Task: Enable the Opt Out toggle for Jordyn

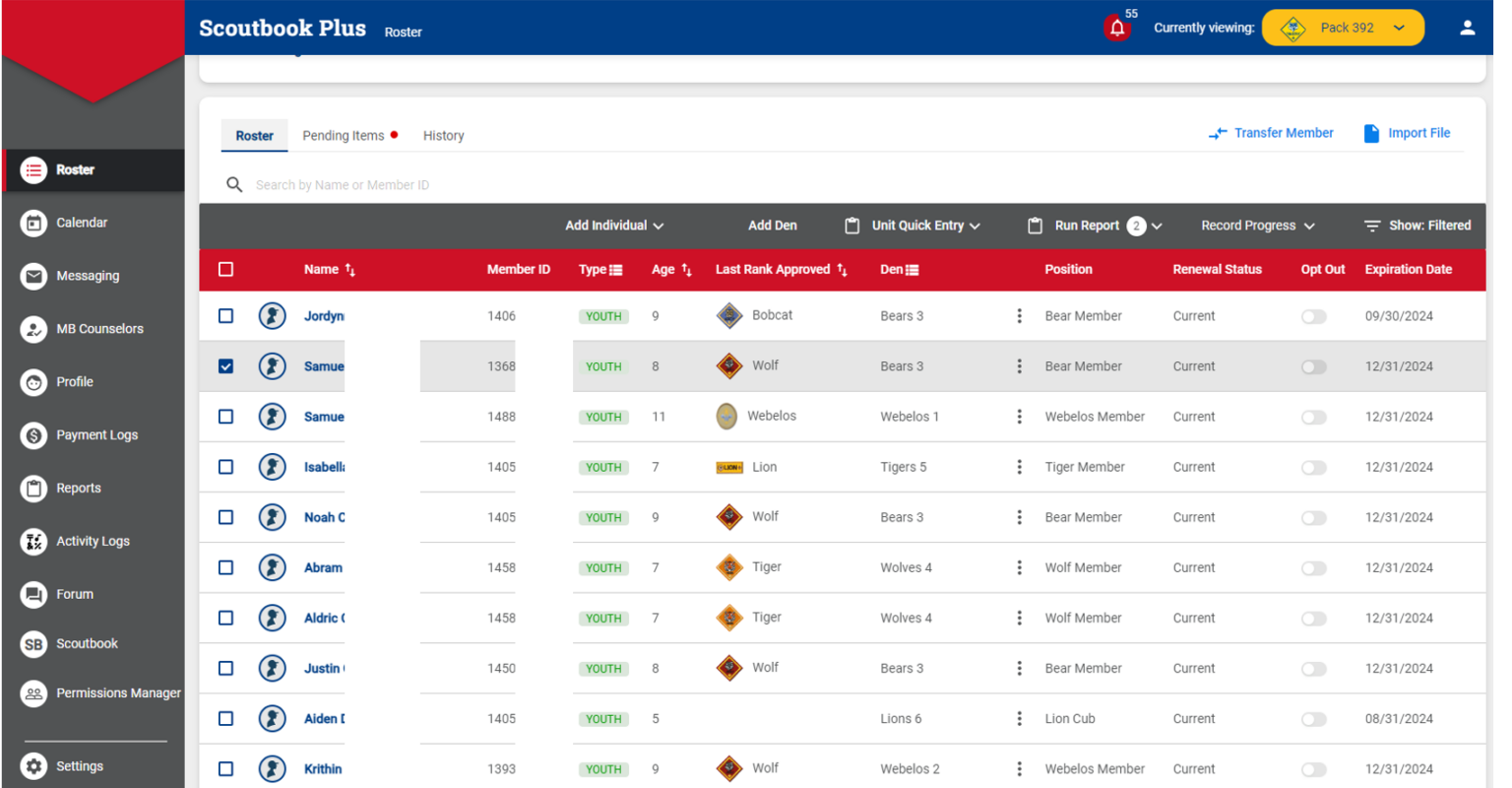Action: (1313, 315)
